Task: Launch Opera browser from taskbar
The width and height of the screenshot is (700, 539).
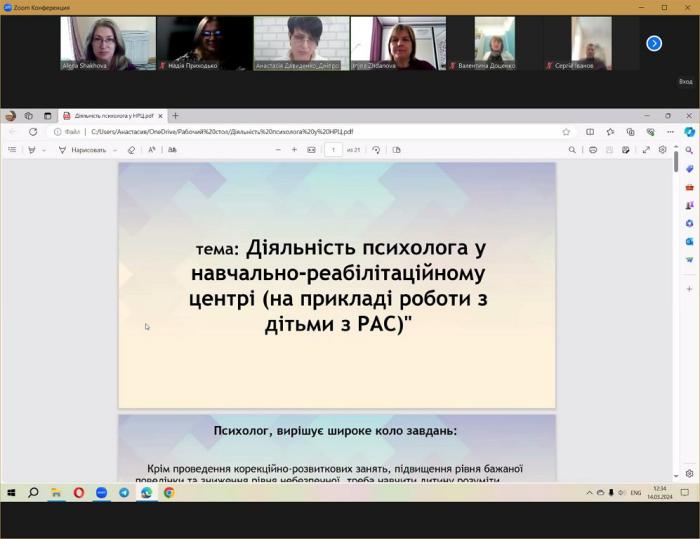Action: pyautogui.click(x=79, y=493)
